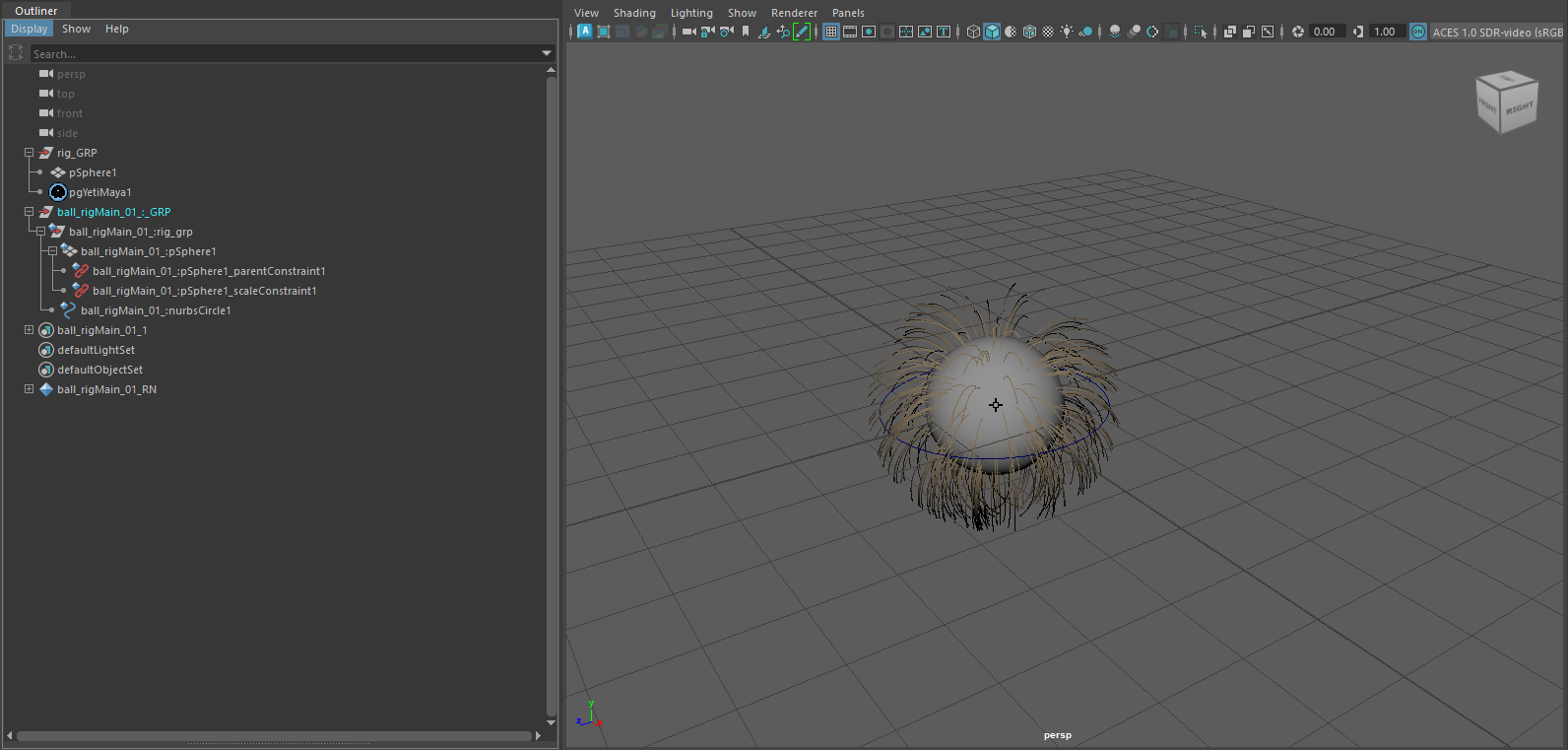1568x750 pixels.
Task: Select pgYetiMaya1 in the Outliner
Action: (x=99, y=192)
